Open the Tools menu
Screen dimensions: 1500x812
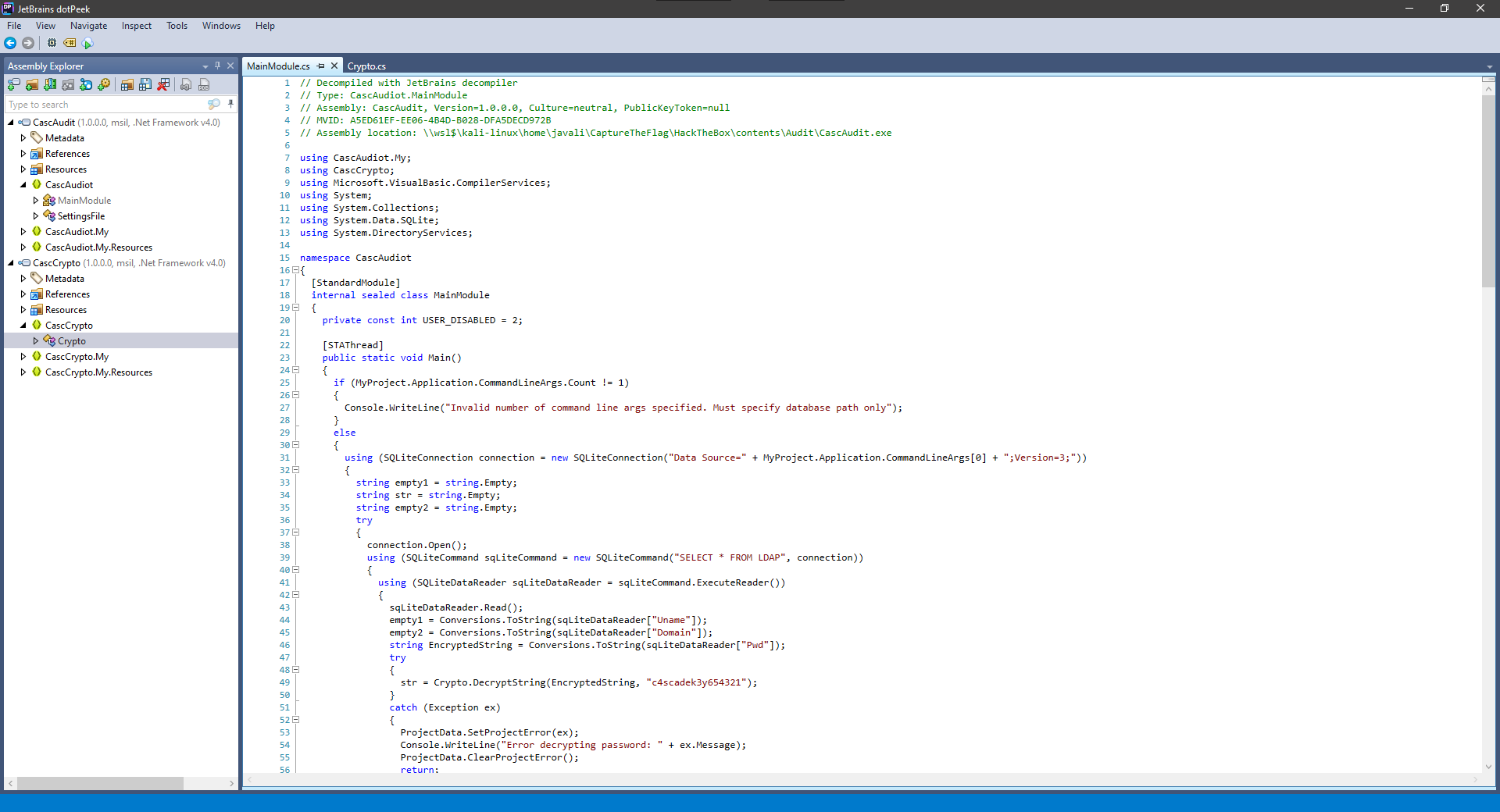pyautogui.click(x=177, y=26)
